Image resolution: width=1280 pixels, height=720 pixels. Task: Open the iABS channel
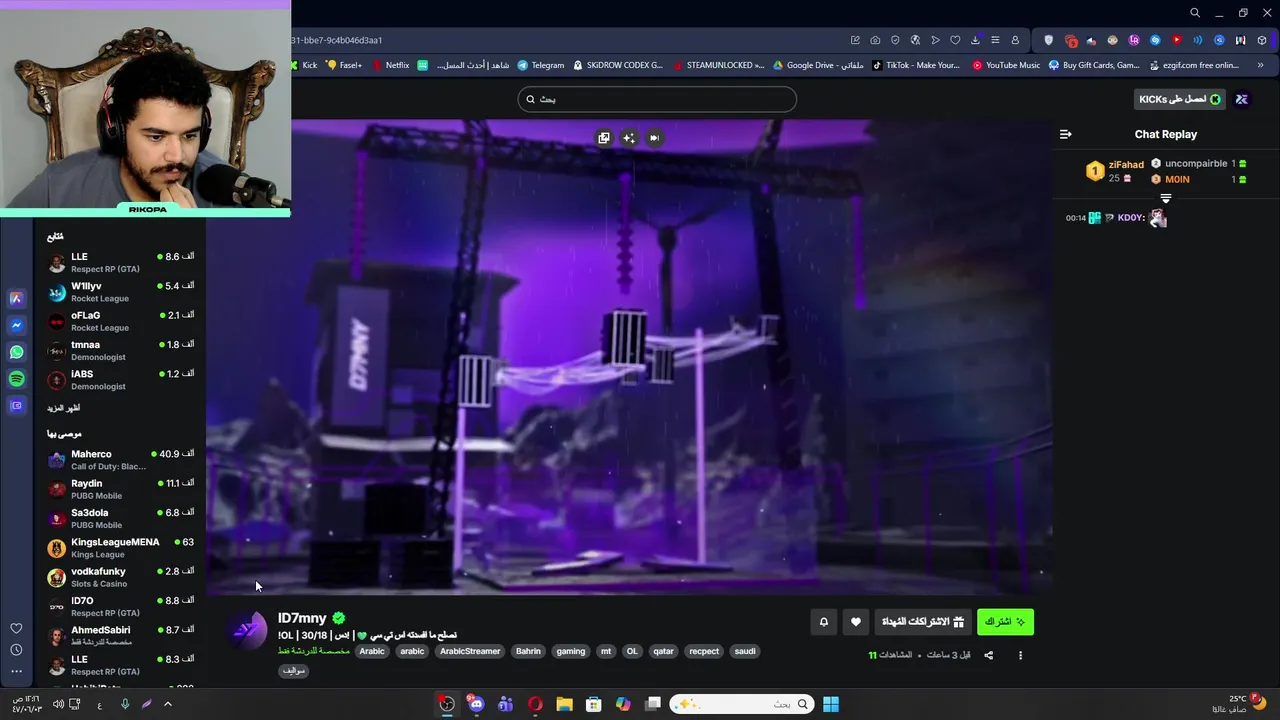coord(120,380)
